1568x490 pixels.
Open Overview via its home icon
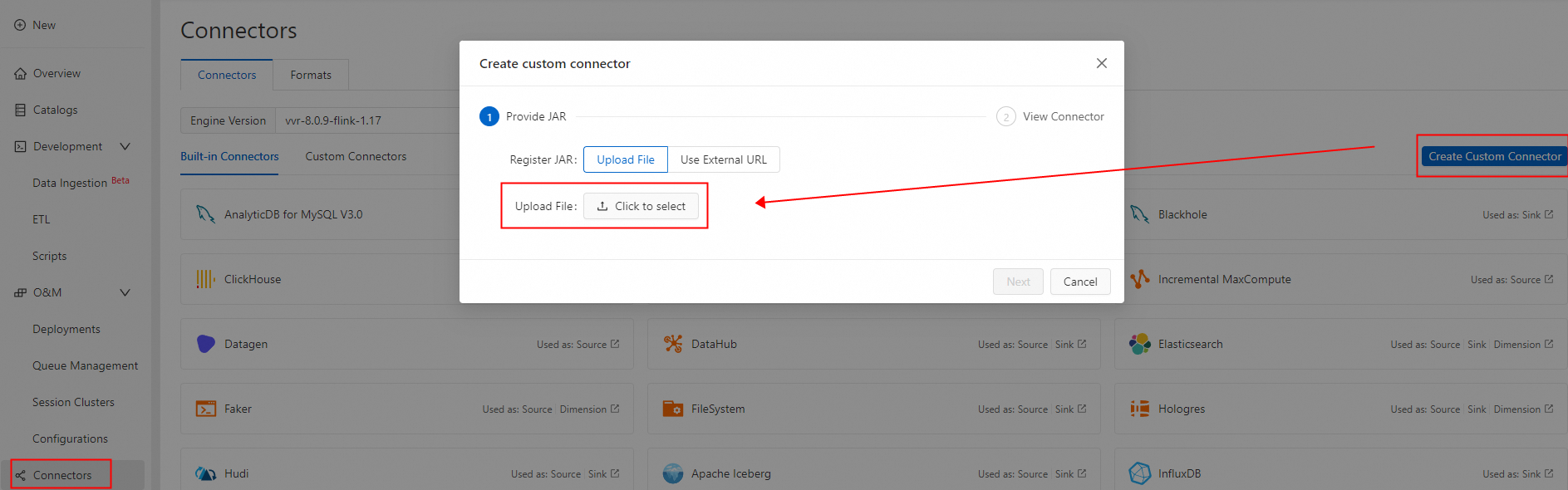tap(21, 74)
